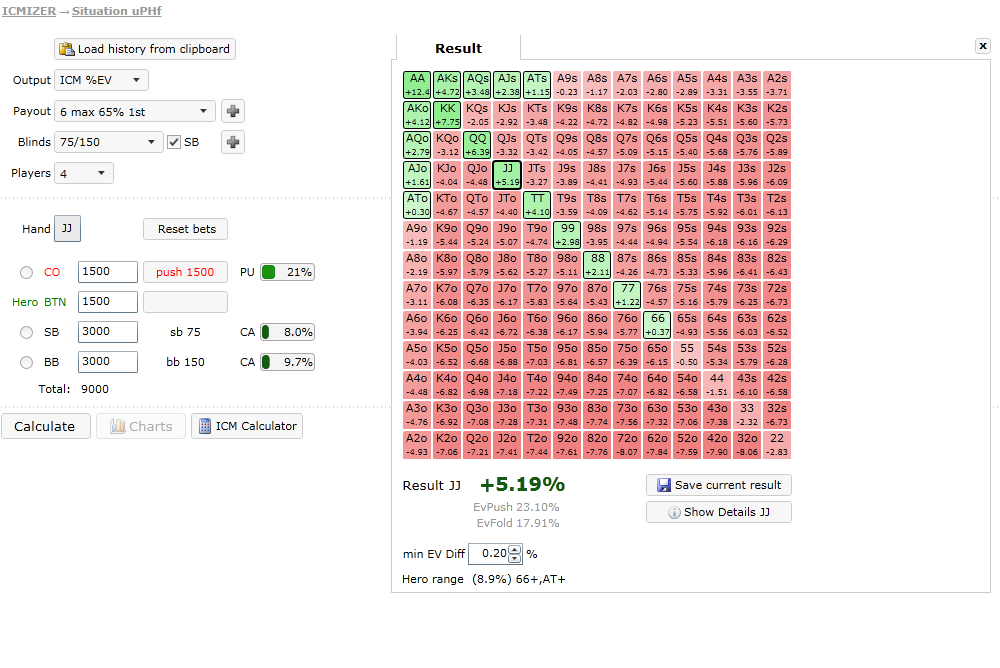Viewport: 1000px width, 668px height.
Task: Select the 22 cell in hand grid
Action: pyautogui.click(x=777, y=445)
